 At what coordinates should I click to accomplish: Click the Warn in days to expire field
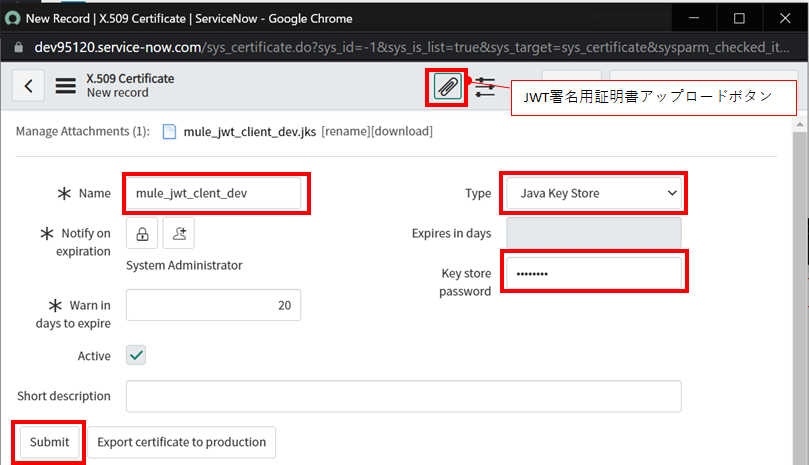pos(214,305)
